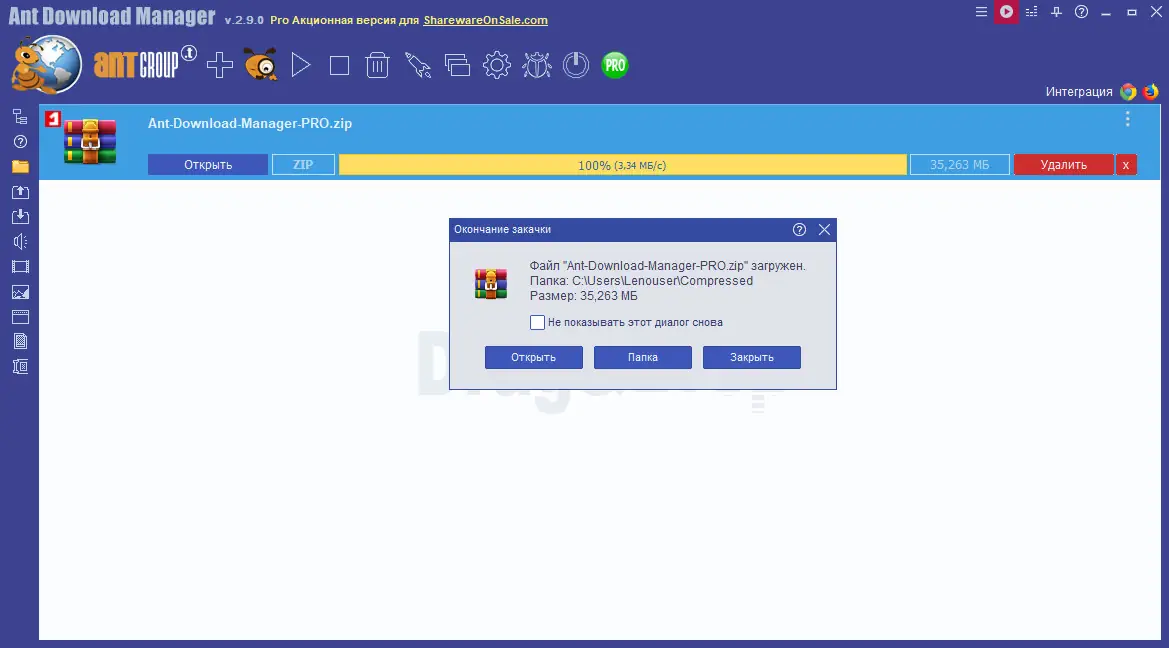Click the archive thumbnail in download row
Screen dimensions: 1169x648
[x=90, y=142]
